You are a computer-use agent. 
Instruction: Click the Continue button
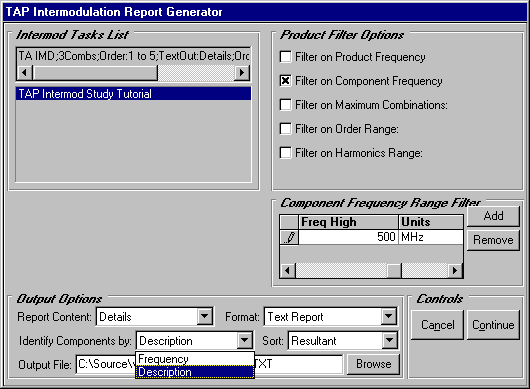tap(493, 325)
